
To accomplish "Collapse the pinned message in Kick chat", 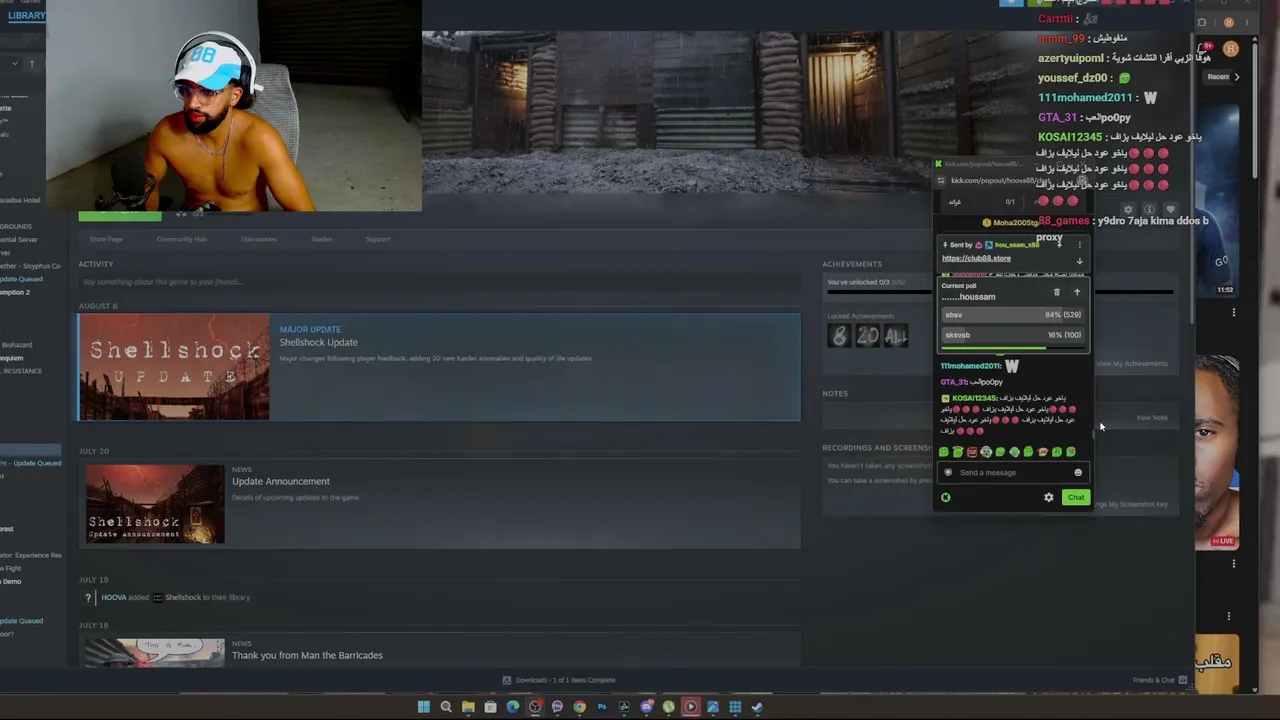I will (x=1059, y=244).
